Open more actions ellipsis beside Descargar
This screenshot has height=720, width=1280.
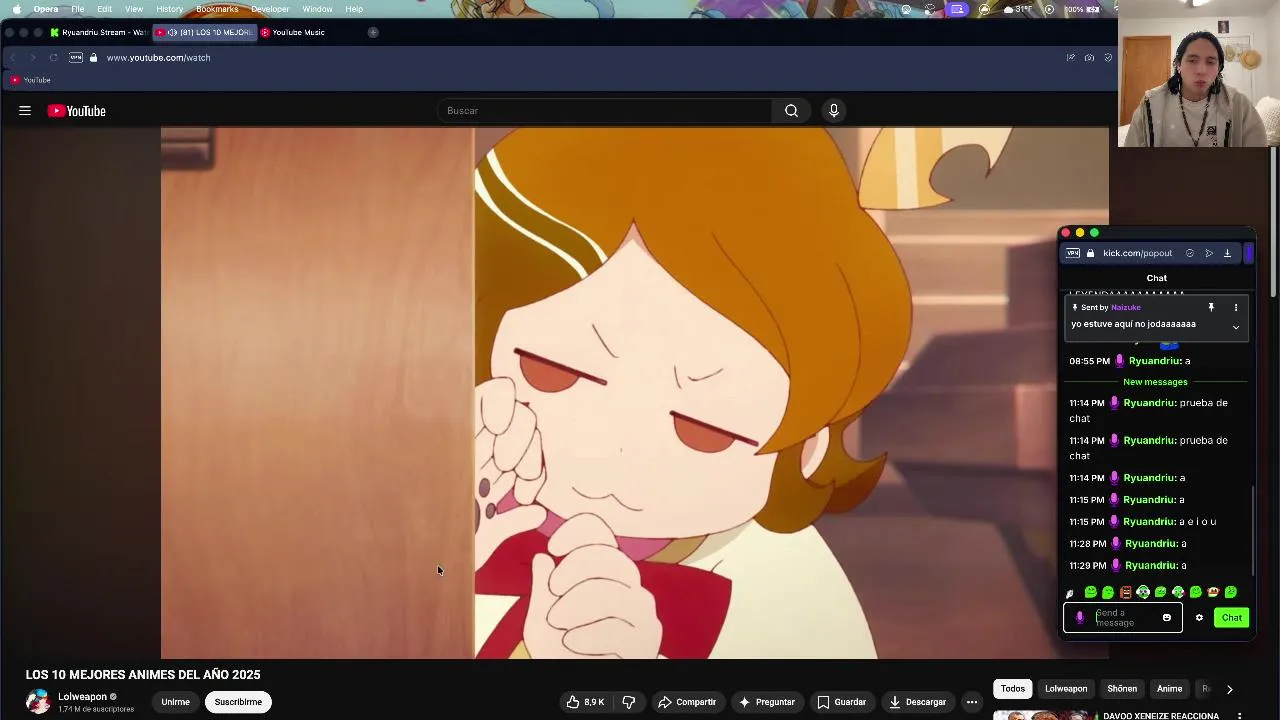[971, 702]
